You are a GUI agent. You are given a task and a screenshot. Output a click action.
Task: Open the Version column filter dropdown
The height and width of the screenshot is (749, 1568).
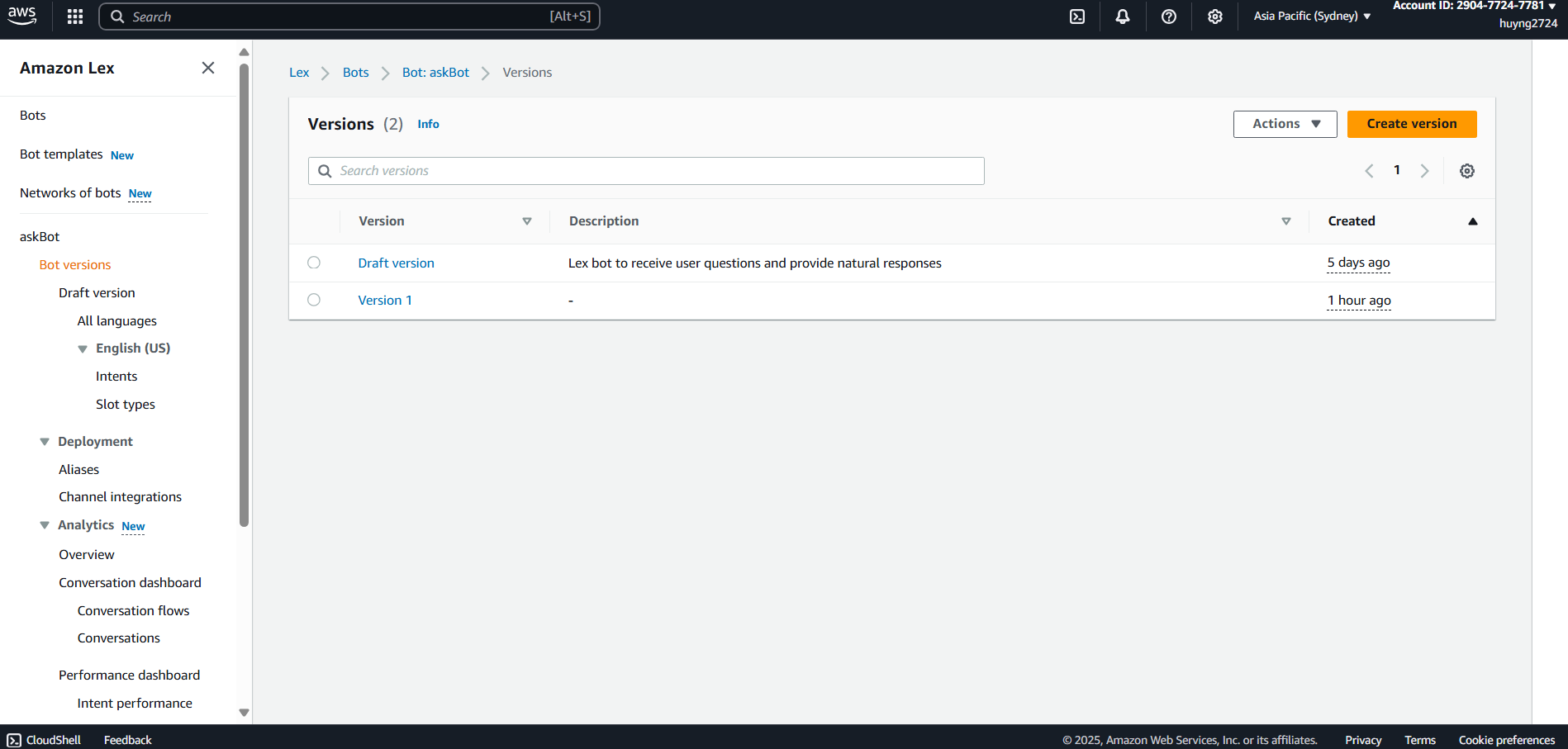coord(527,221)
